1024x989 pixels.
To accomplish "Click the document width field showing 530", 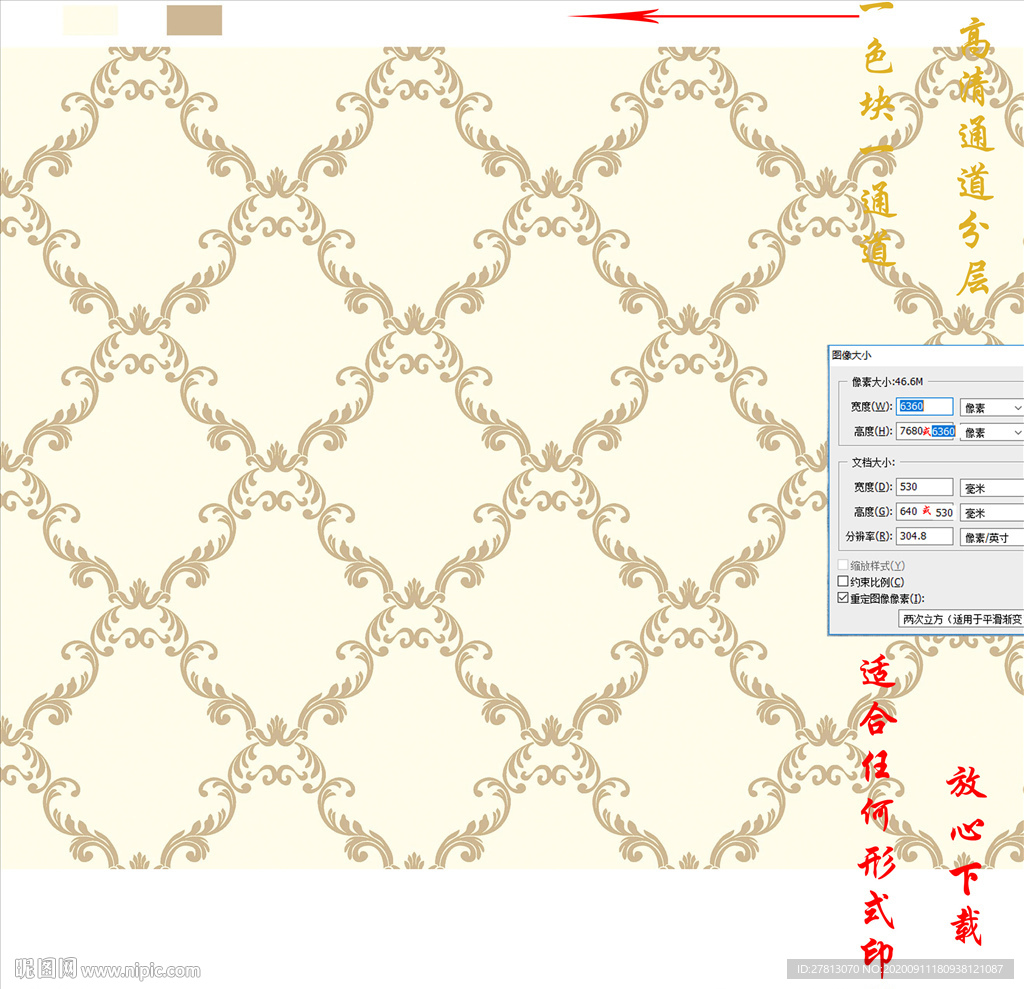I will tap(924, 487).
